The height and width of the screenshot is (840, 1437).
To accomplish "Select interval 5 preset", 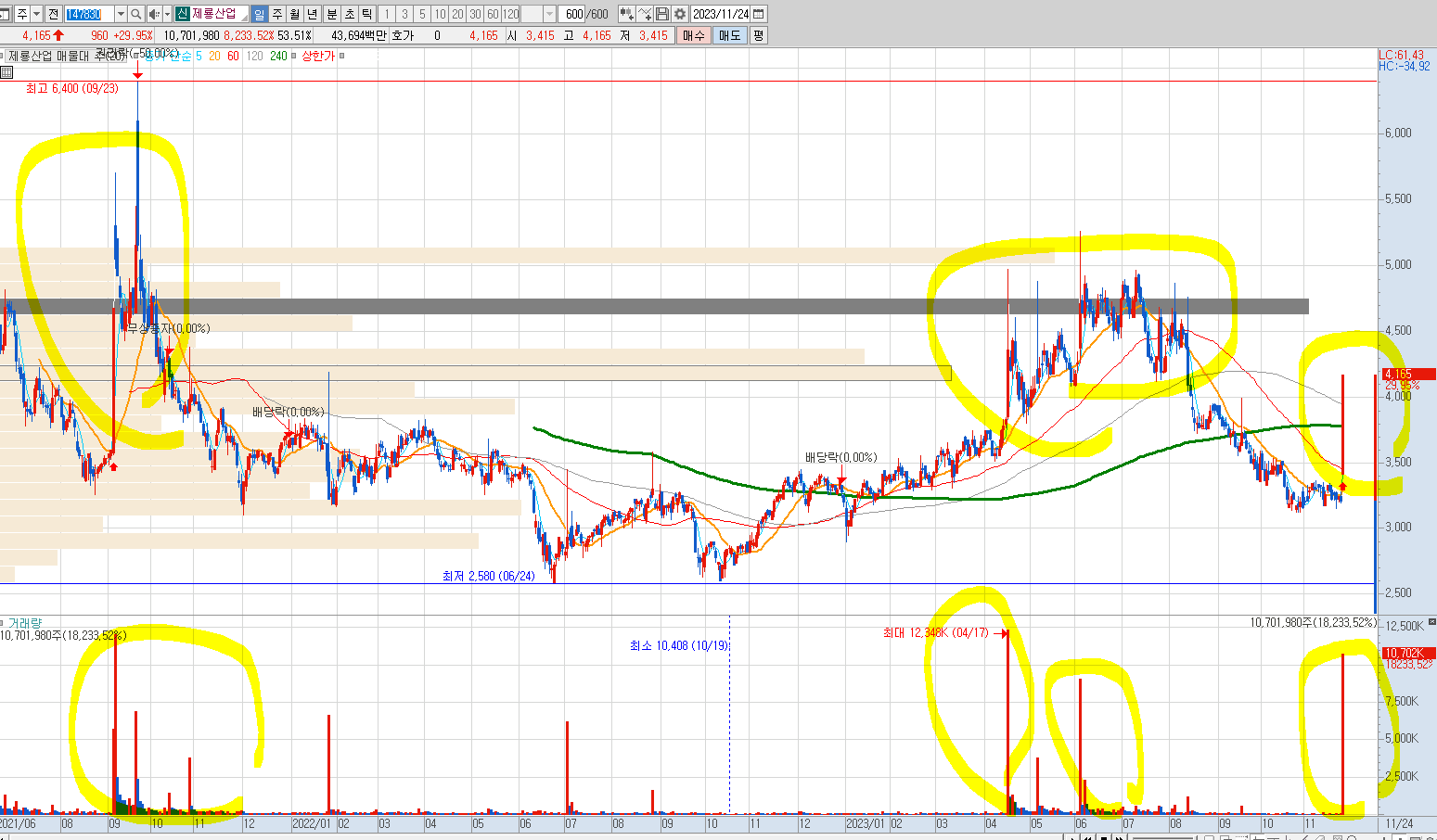I will tap(422, 14).
